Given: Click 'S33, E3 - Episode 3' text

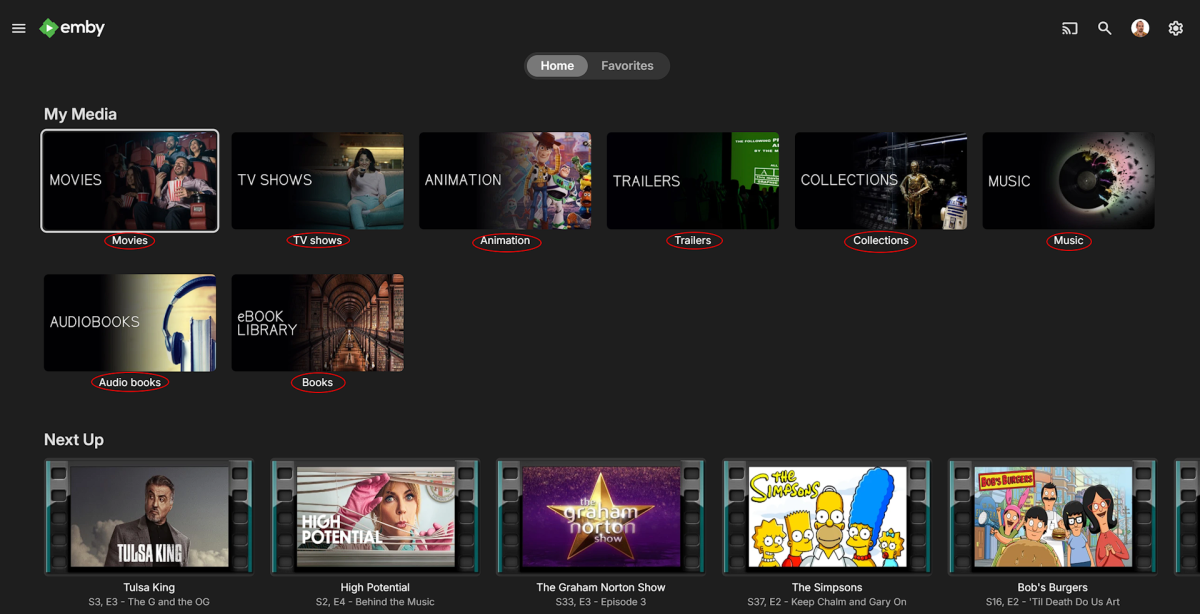Looking at the screenshot, I should [601, 603].
